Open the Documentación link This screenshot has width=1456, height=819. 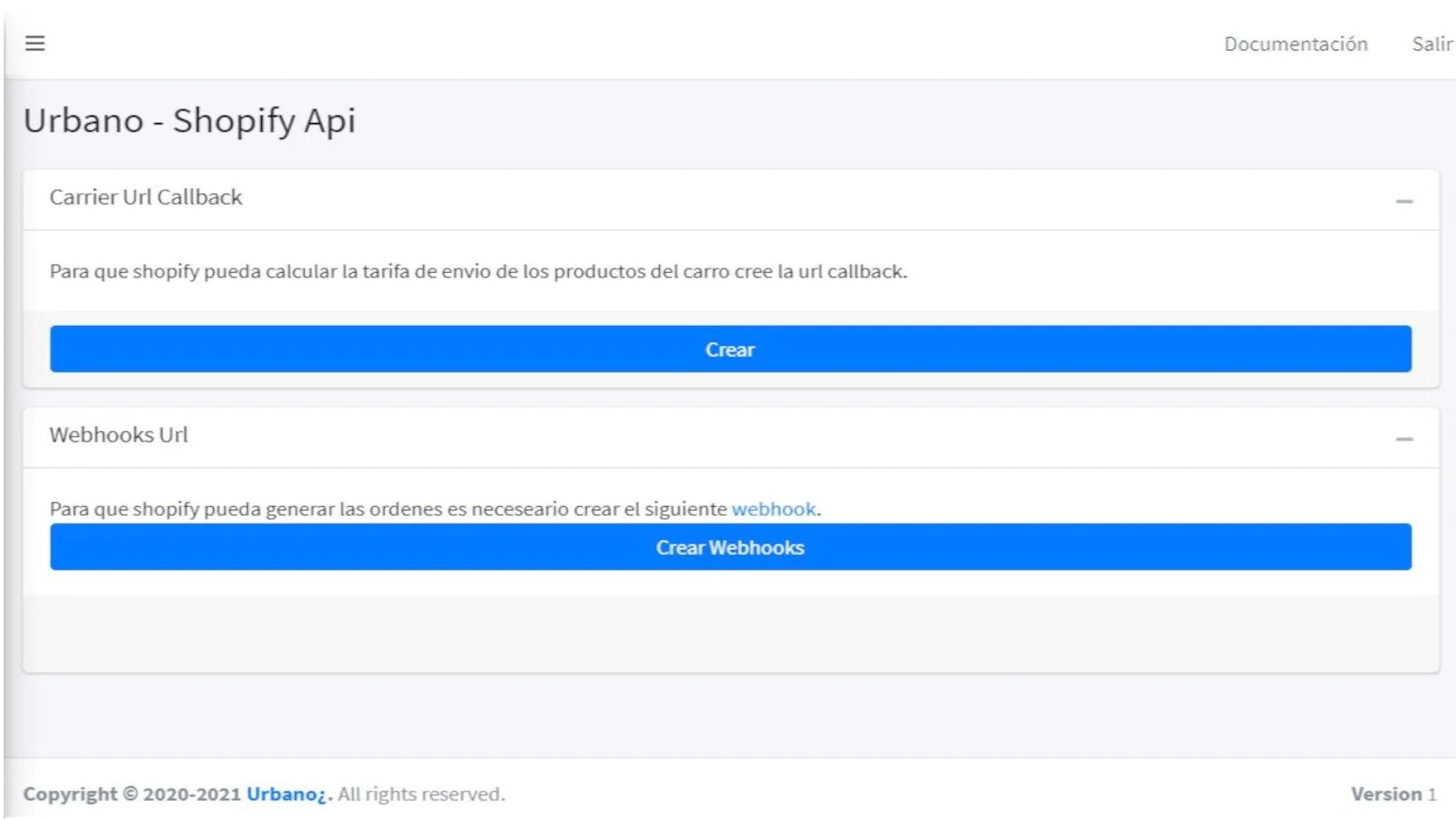[1295, 44]
